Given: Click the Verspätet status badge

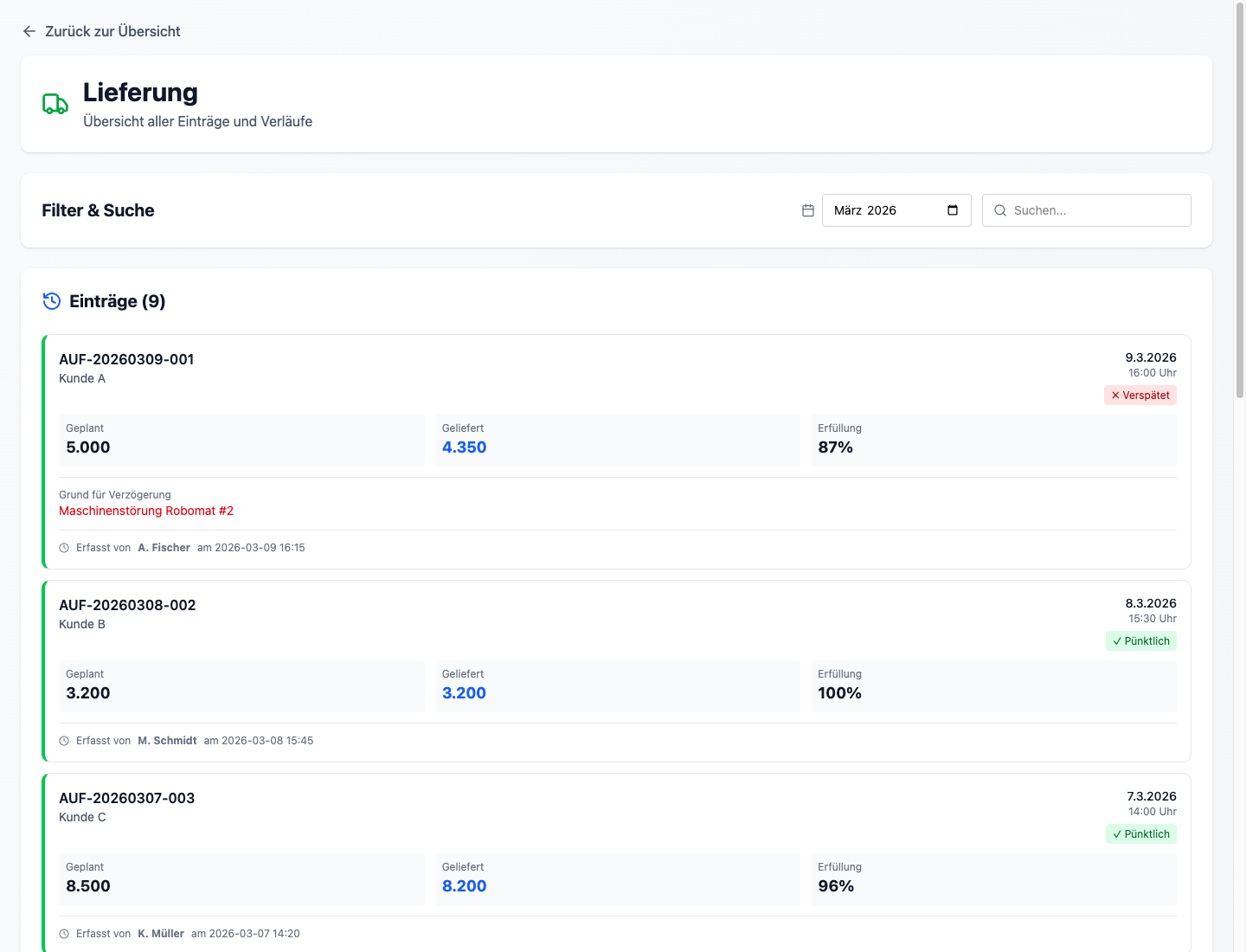Looking at the screenshot, I should click(1140, 396).
